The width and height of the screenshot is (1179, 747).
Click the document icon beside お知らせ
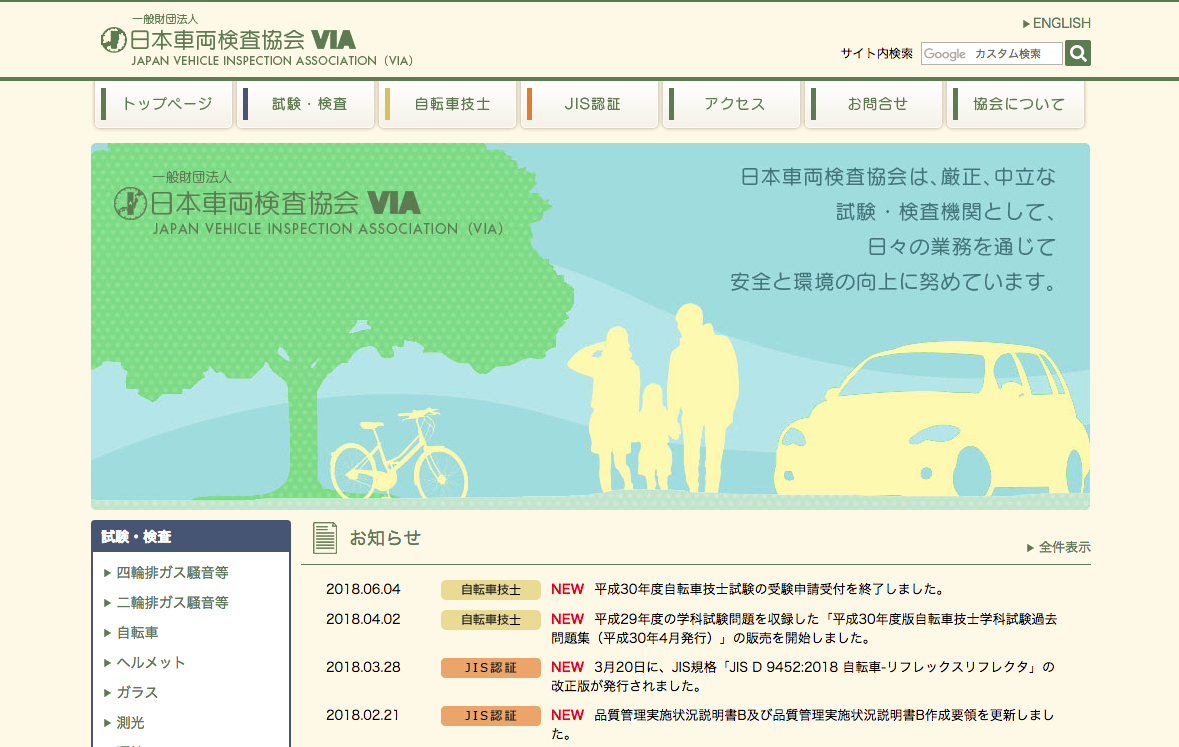[324, 538]
